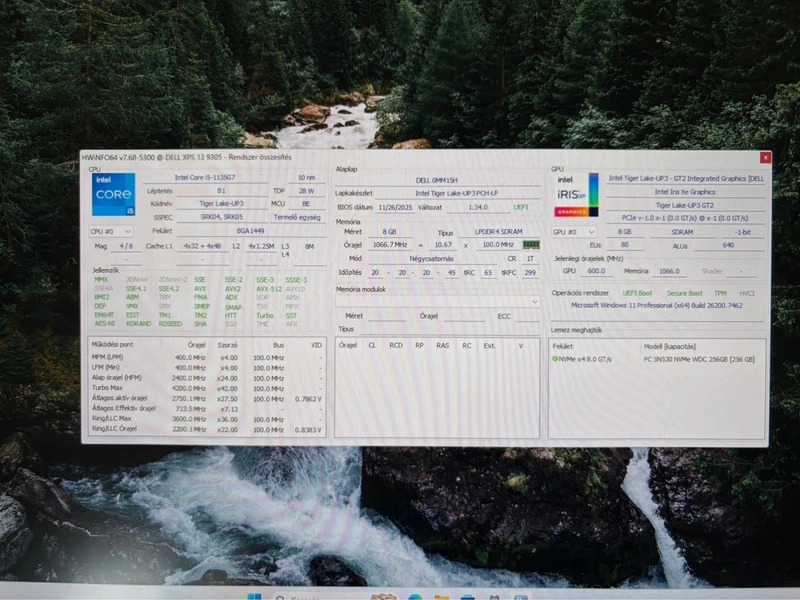Click the Intel Iris Xe Graphics logo

[x=577, y=195]
